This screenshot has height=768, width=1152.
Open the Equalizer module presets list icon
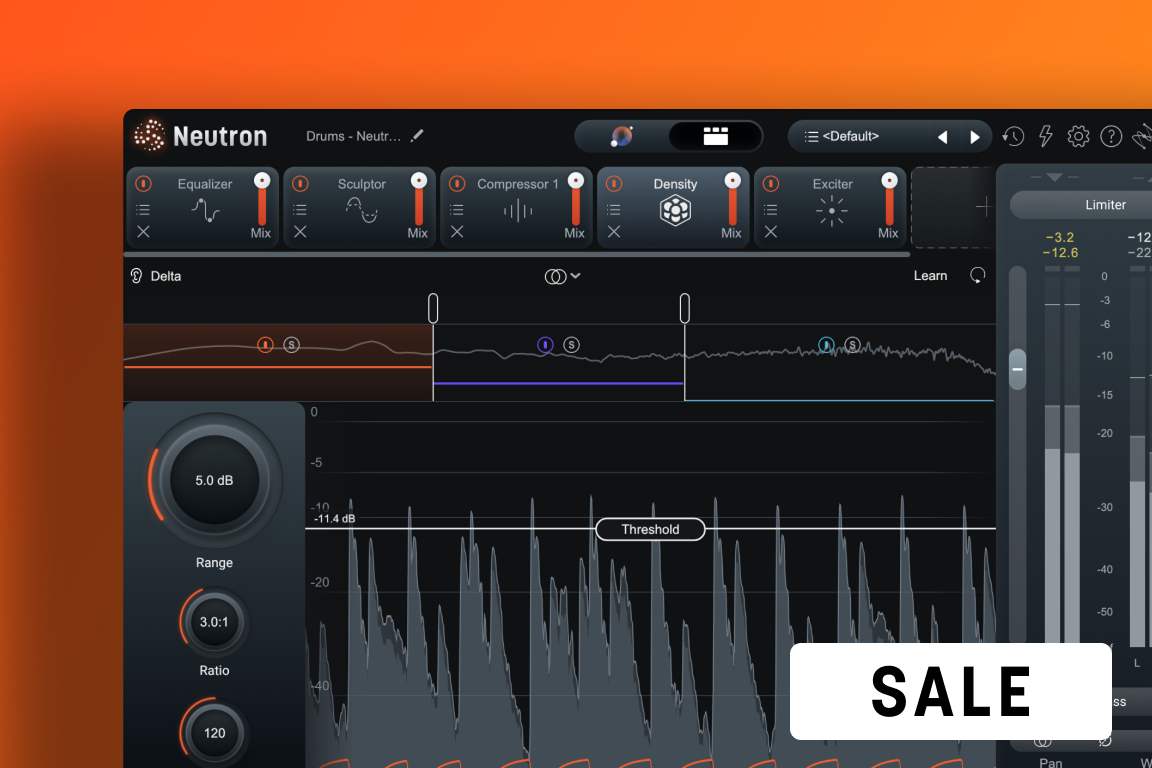[143, 210]
